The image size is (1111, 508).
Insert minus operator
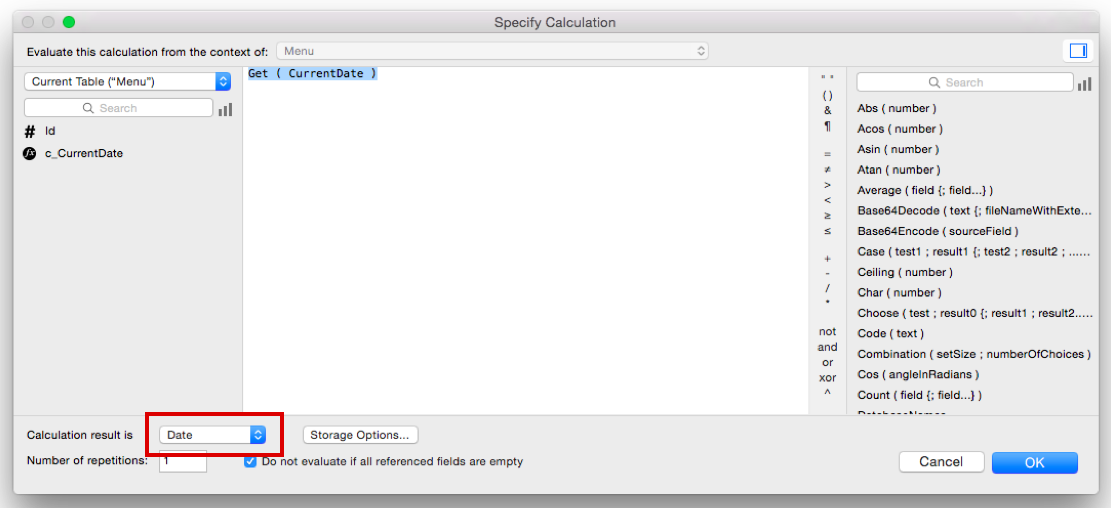point(827,273)
